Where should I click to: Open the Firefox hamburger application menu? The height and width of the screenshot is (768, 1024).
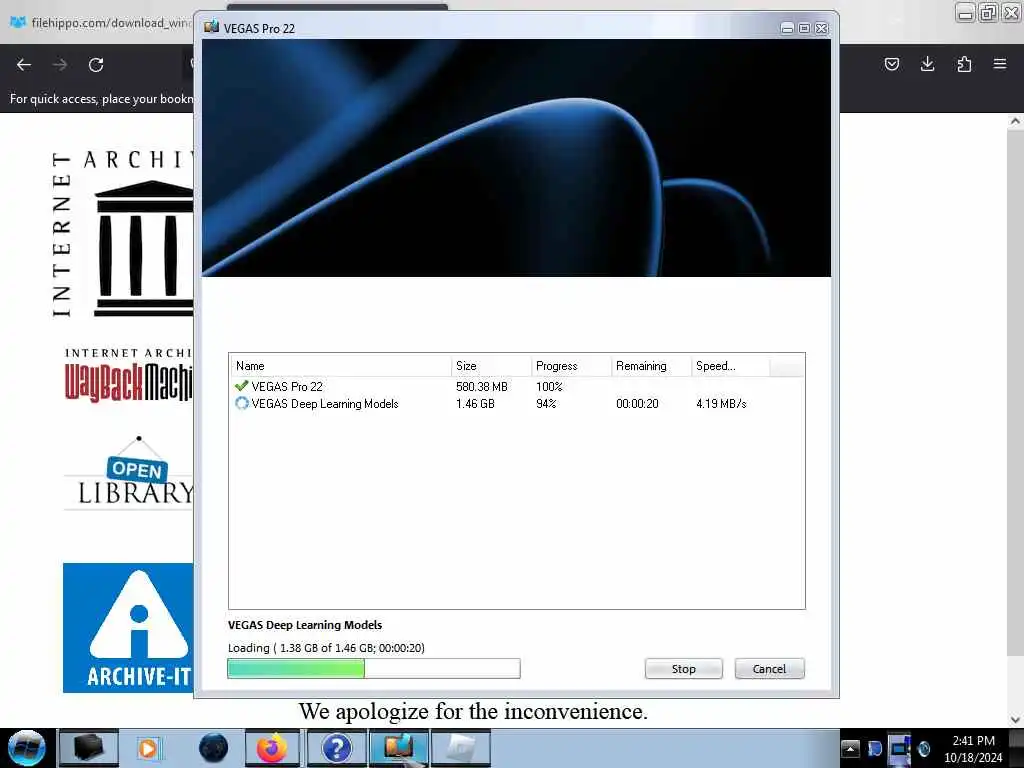point(1000,64)
